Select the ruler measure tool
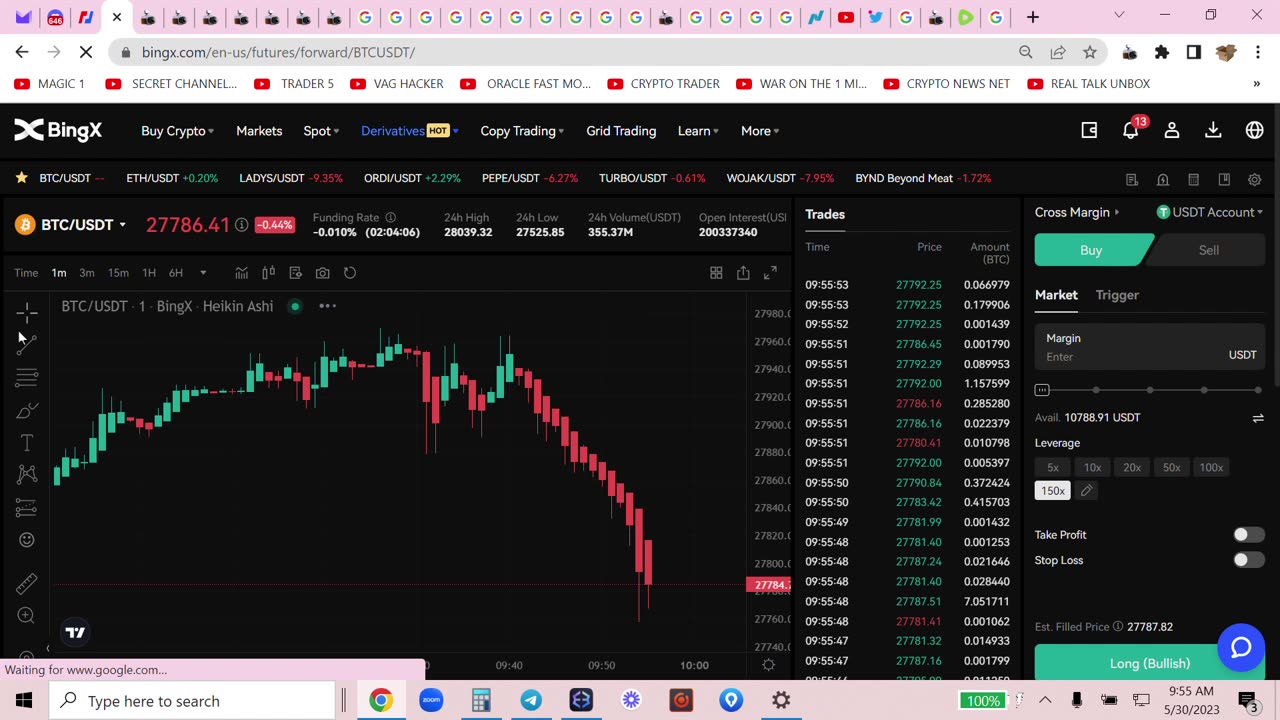1280x720 pixels. click(27, 583)
